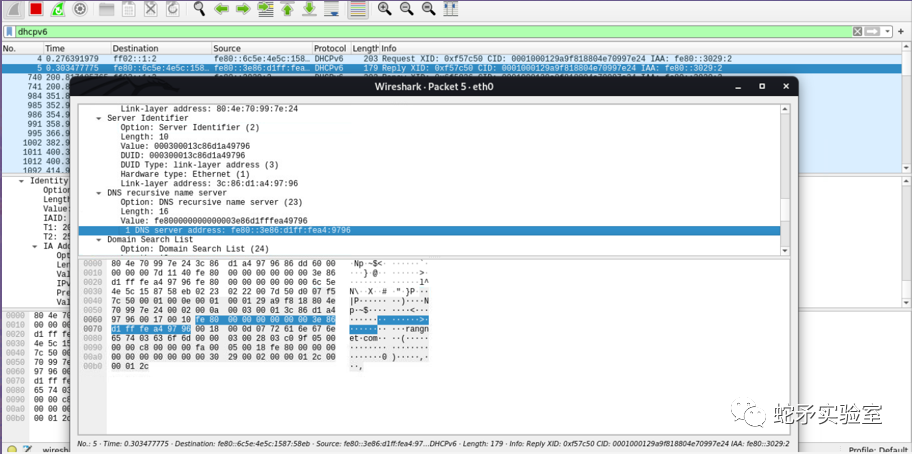The width and height of the screenshot is (912, 454).
Task: Select 'Hardware type: Ethernet (1)' line
Action: 185,174
